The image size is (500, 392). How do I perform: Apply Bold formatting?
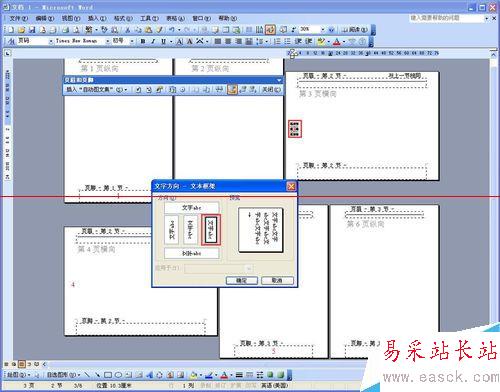tap(143, 41)
